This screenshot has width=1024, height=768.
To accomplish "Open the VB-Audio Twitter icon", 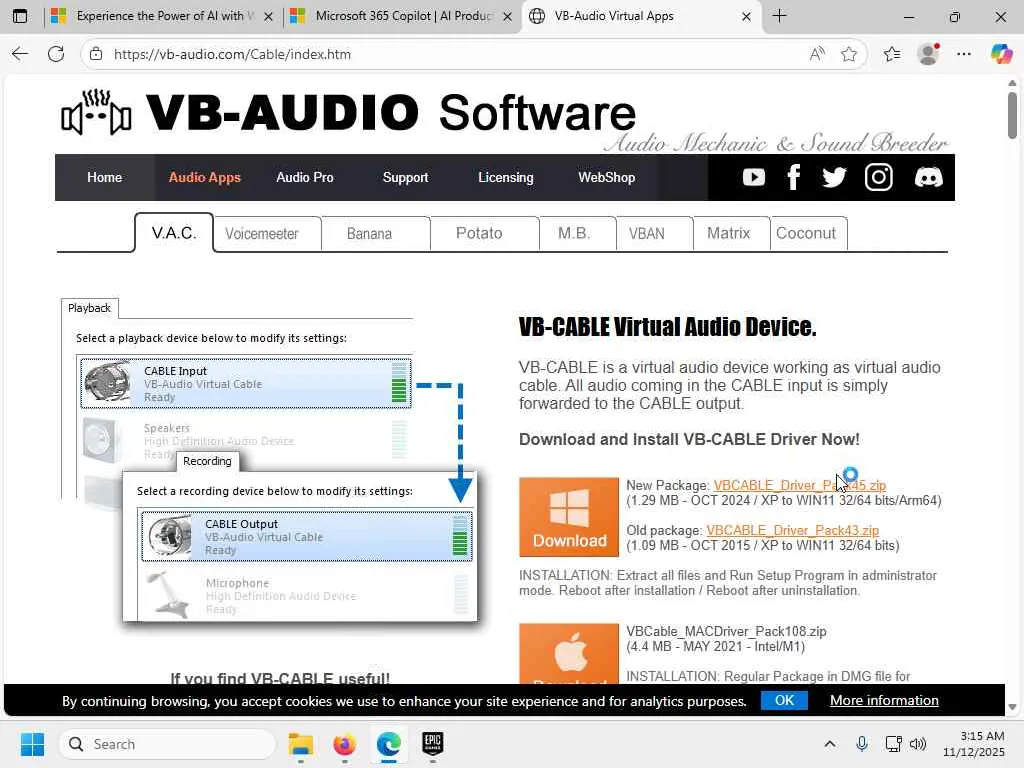I will [834, 177].
